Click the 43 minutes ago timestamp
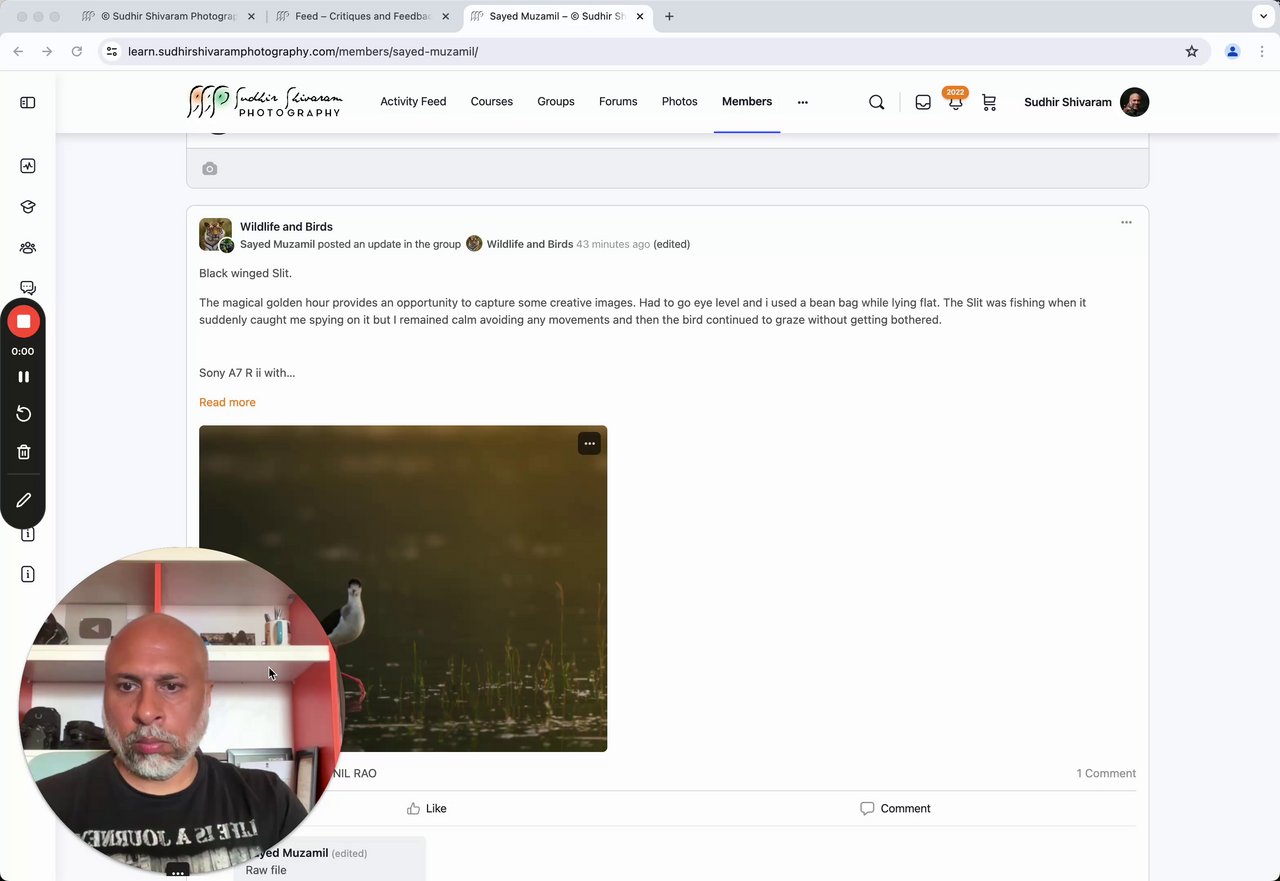The height and width of the screenshot is (881, 1280). [x=613, y=244]
